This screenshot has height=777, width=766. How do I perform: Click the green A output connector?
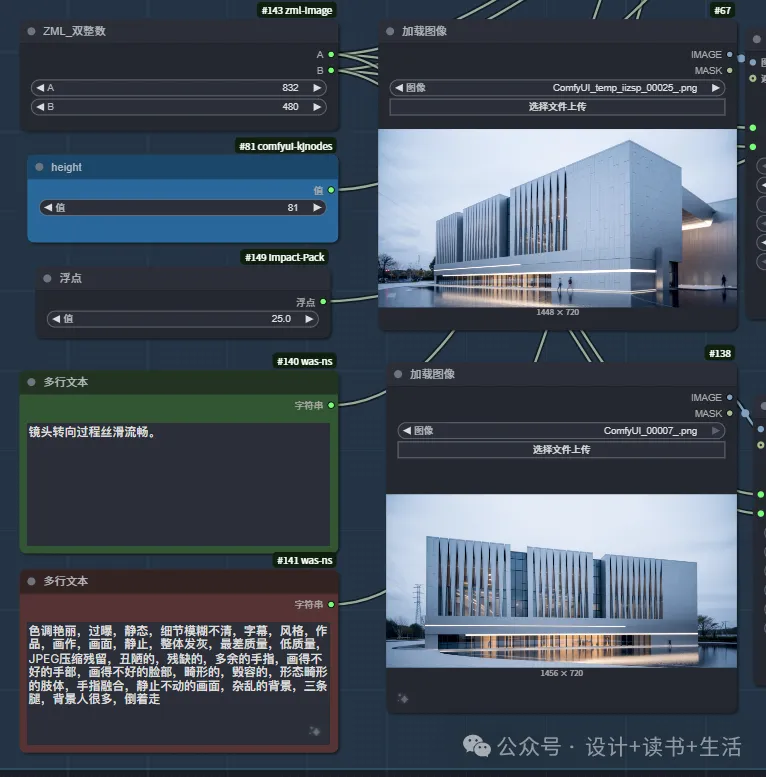coord(331,55)
